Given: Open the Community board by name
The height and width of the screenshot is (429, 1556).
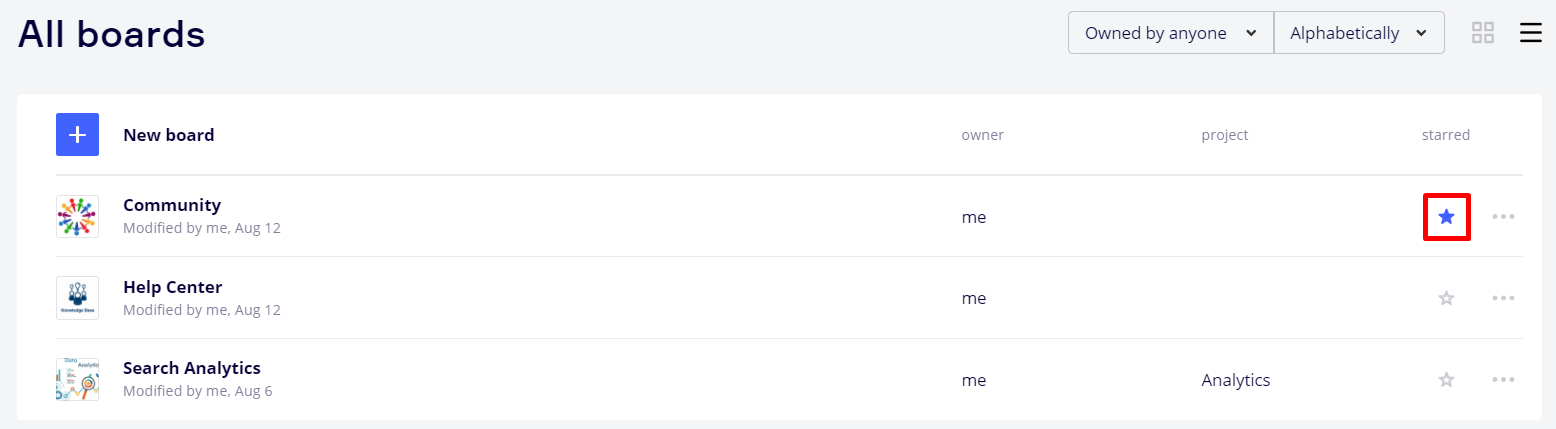Looking at the screenshot, I should pos(172,205).
